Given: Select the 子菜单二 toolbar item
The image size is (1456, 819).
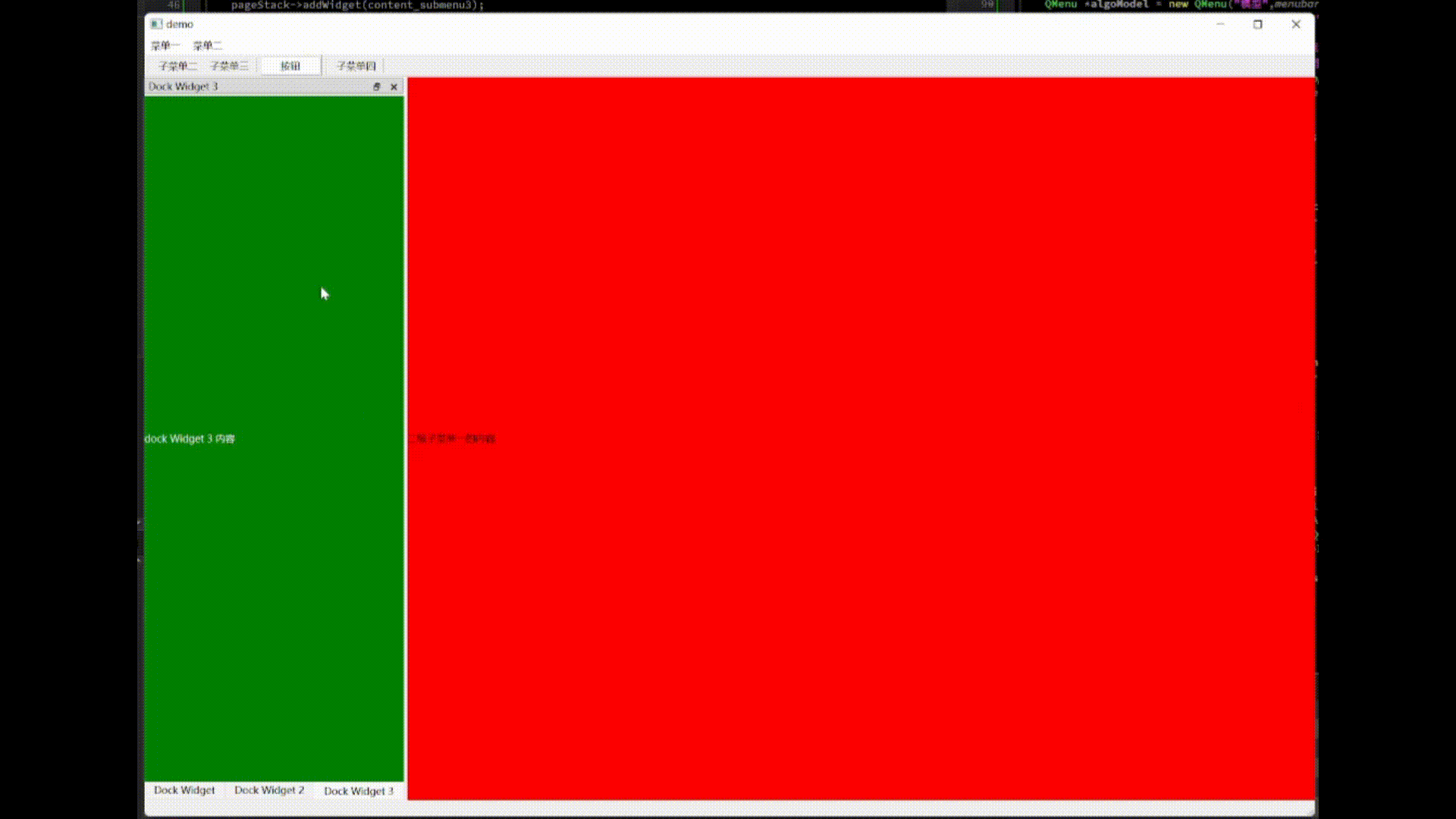Looking at the screenshot, I should (x=177, y=66).
